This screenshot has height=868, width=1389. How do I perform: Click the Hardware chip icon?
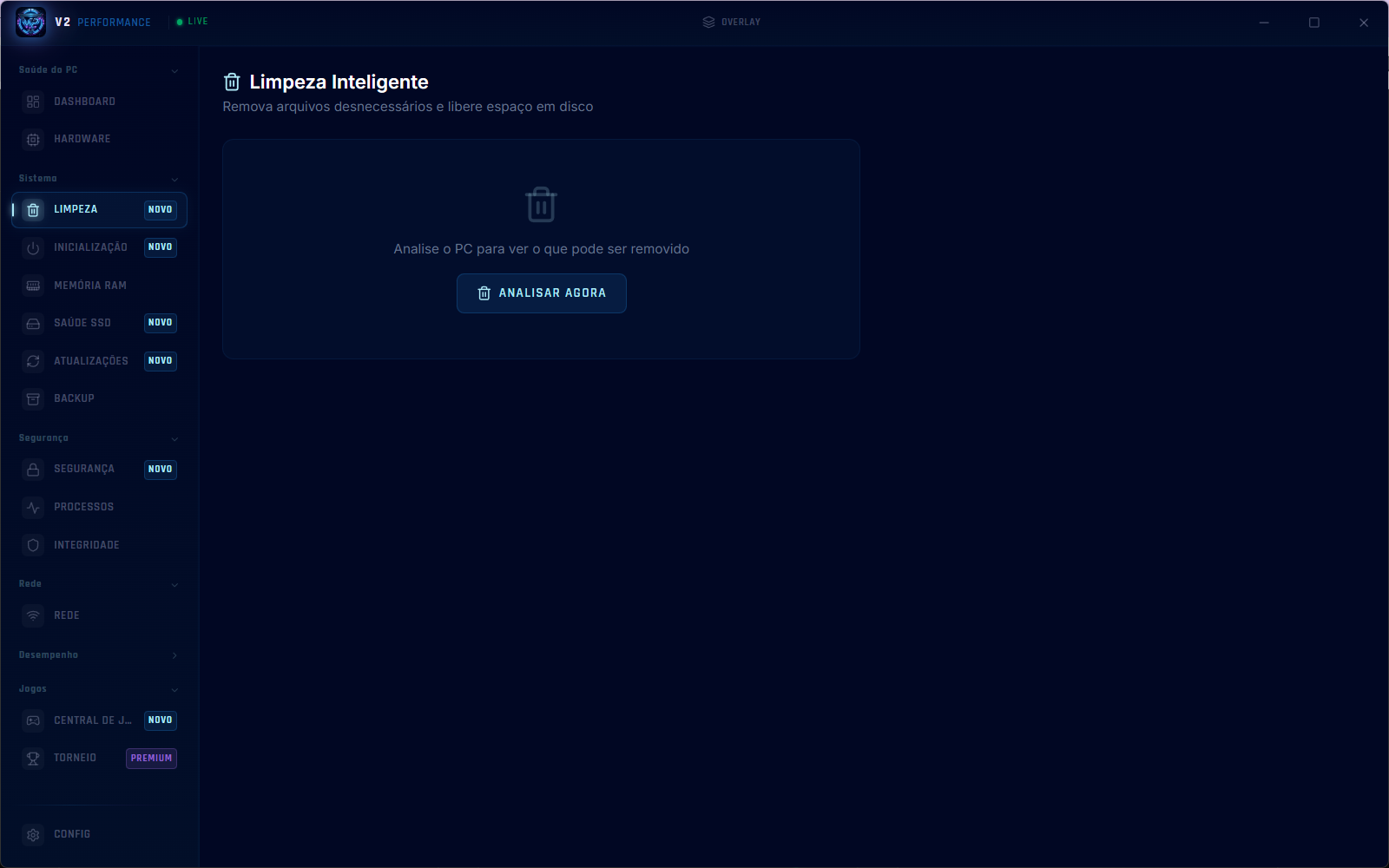(x=33, y=139)
